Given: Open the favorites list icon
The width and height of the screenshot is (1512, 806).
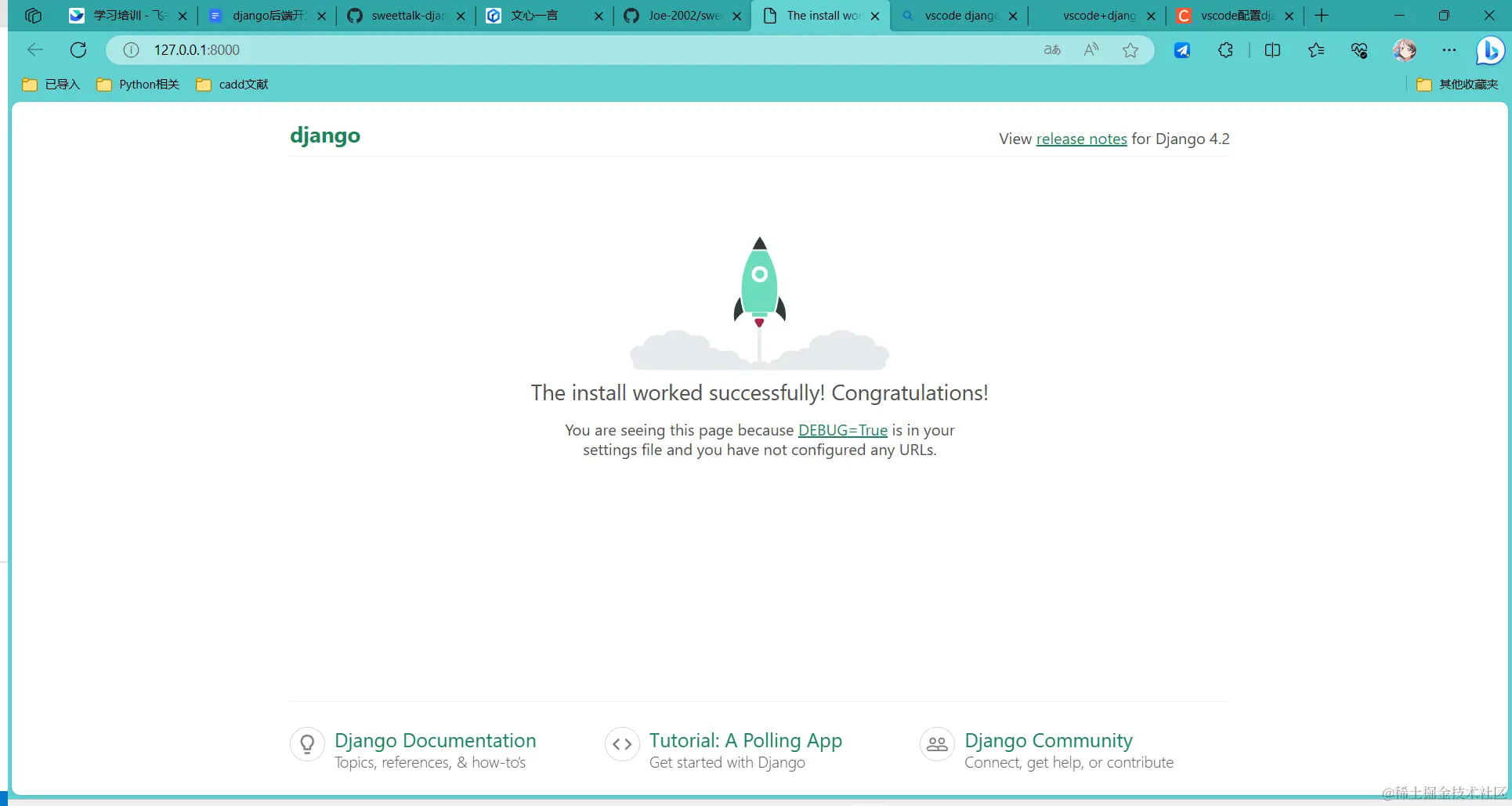Looking at the screenshot, I should click(x=1316, y=50).
